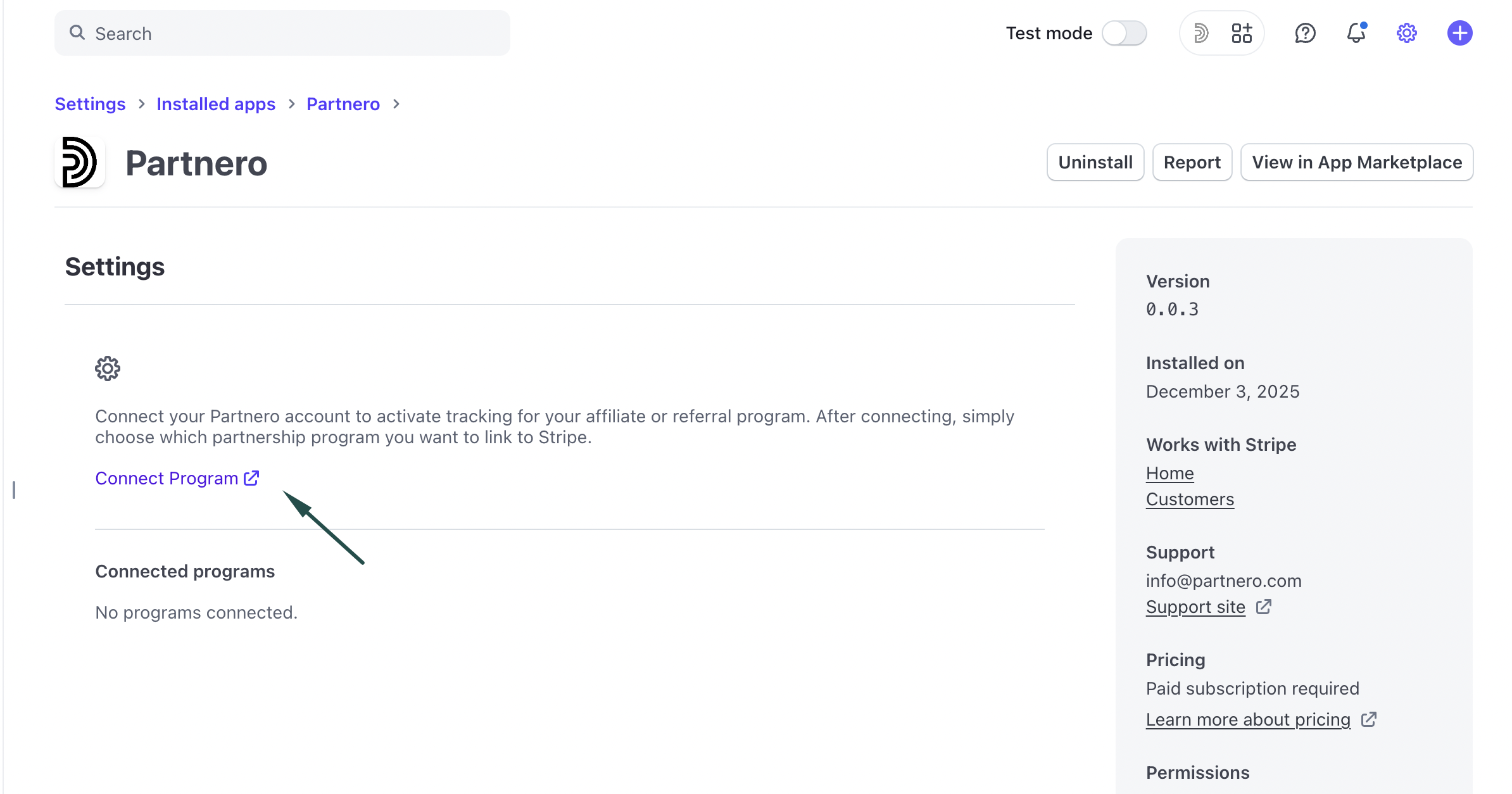Open the Partnero app icon in top bar
This screenshot has height=794, width=1512.
[1200, 33]
